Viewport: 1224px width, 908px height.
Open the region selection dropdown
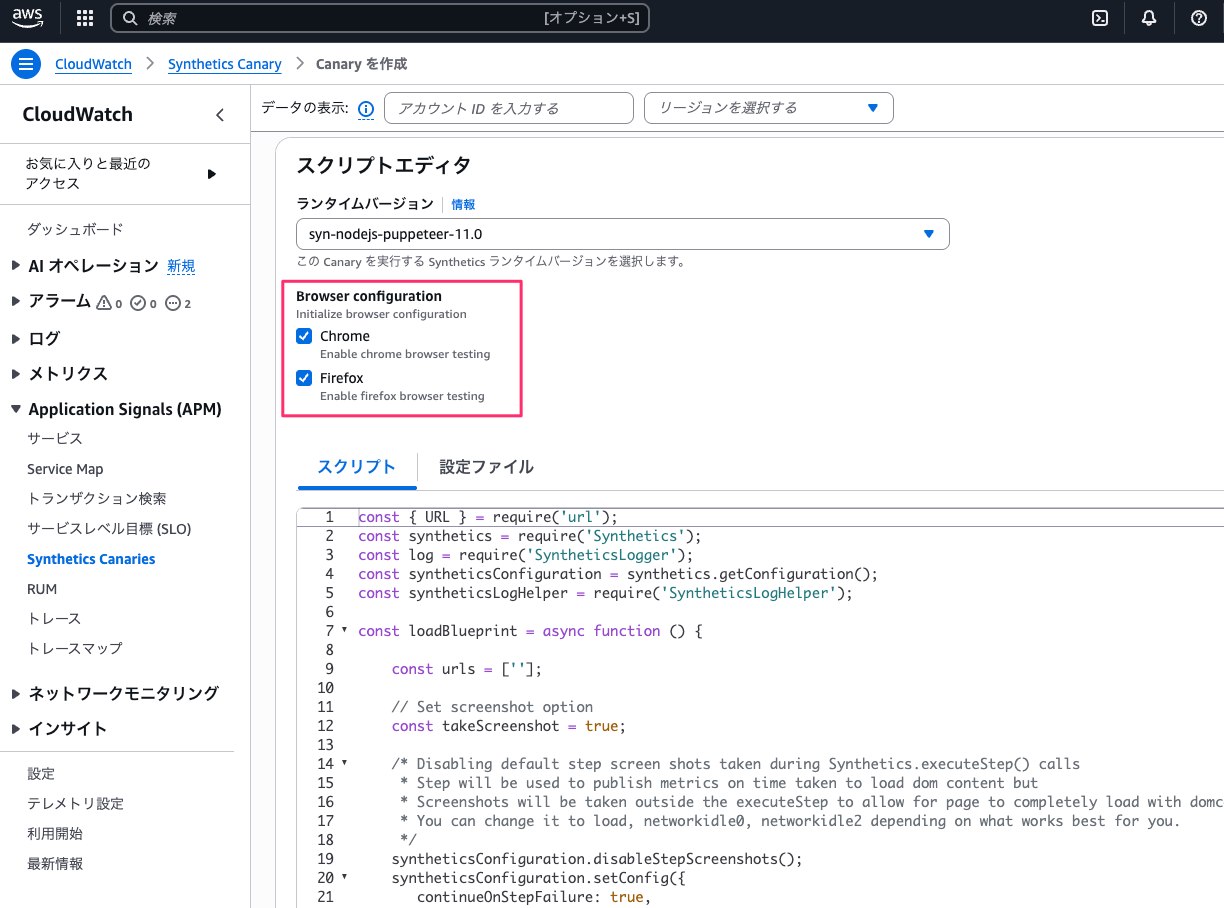tap(768, 108)
